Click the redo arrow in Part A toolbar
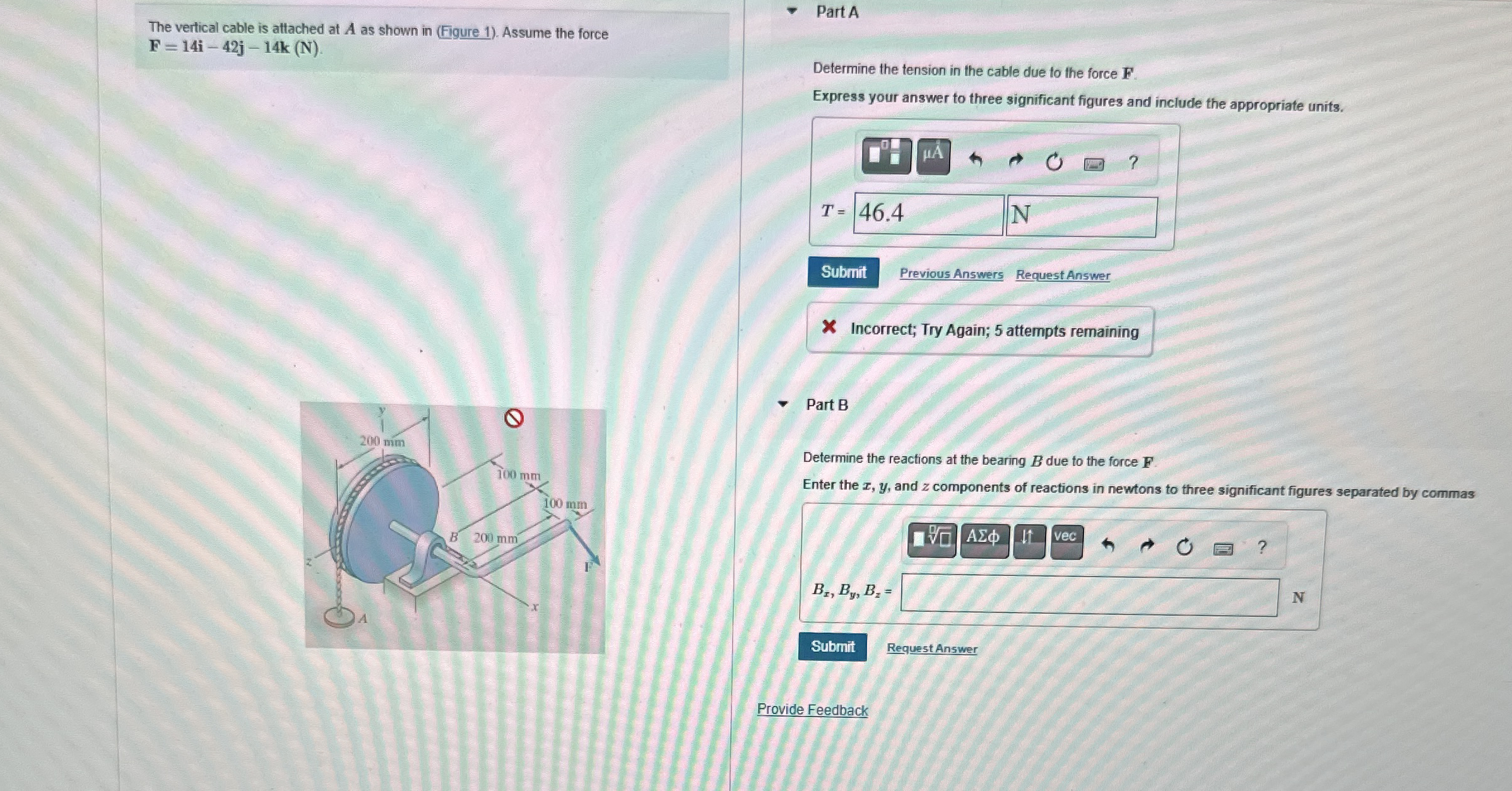 1015,161
